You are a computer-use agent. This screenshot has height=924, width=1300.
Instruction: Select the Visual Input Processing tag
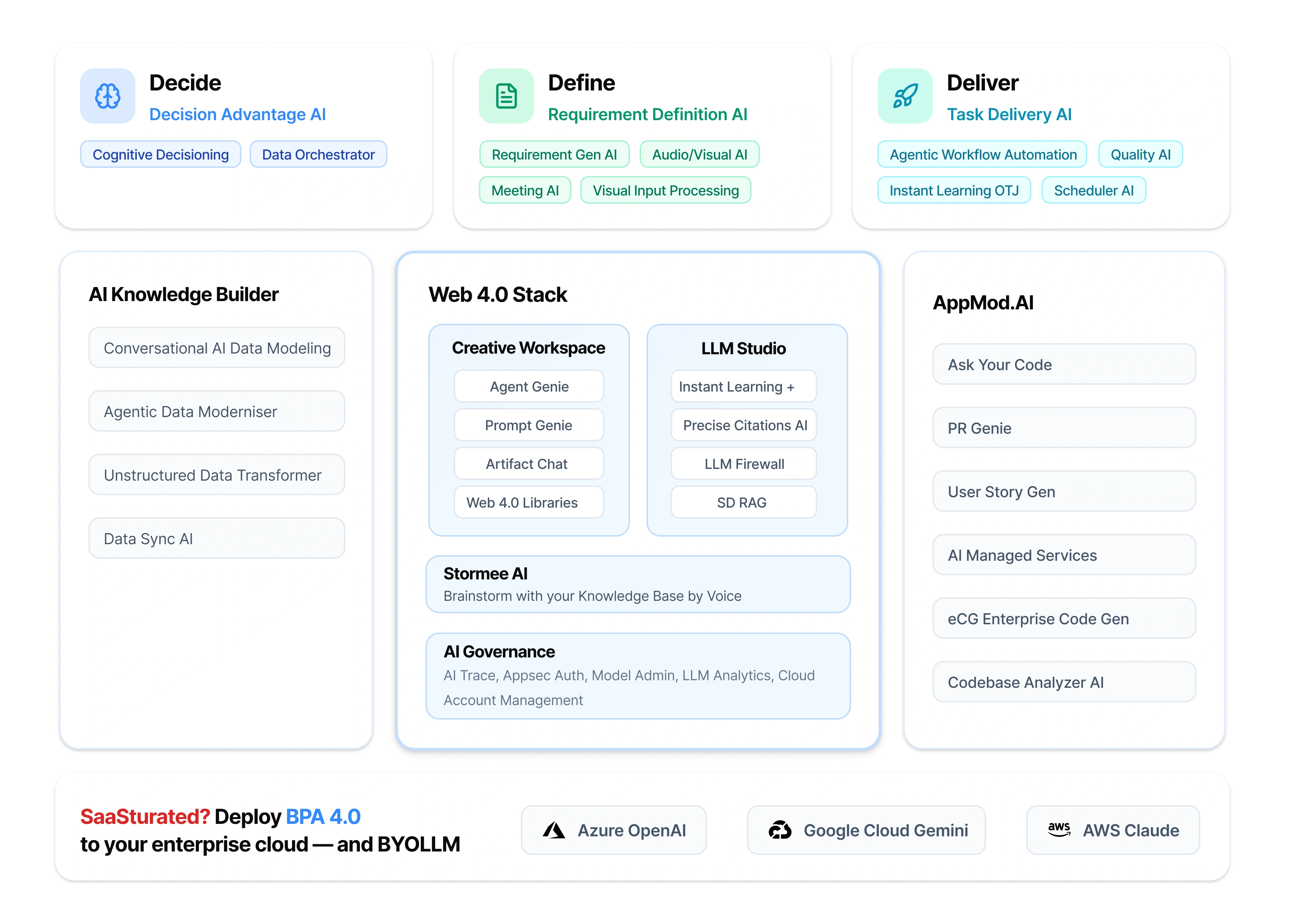pyautogui.click(x=666, y=190)
